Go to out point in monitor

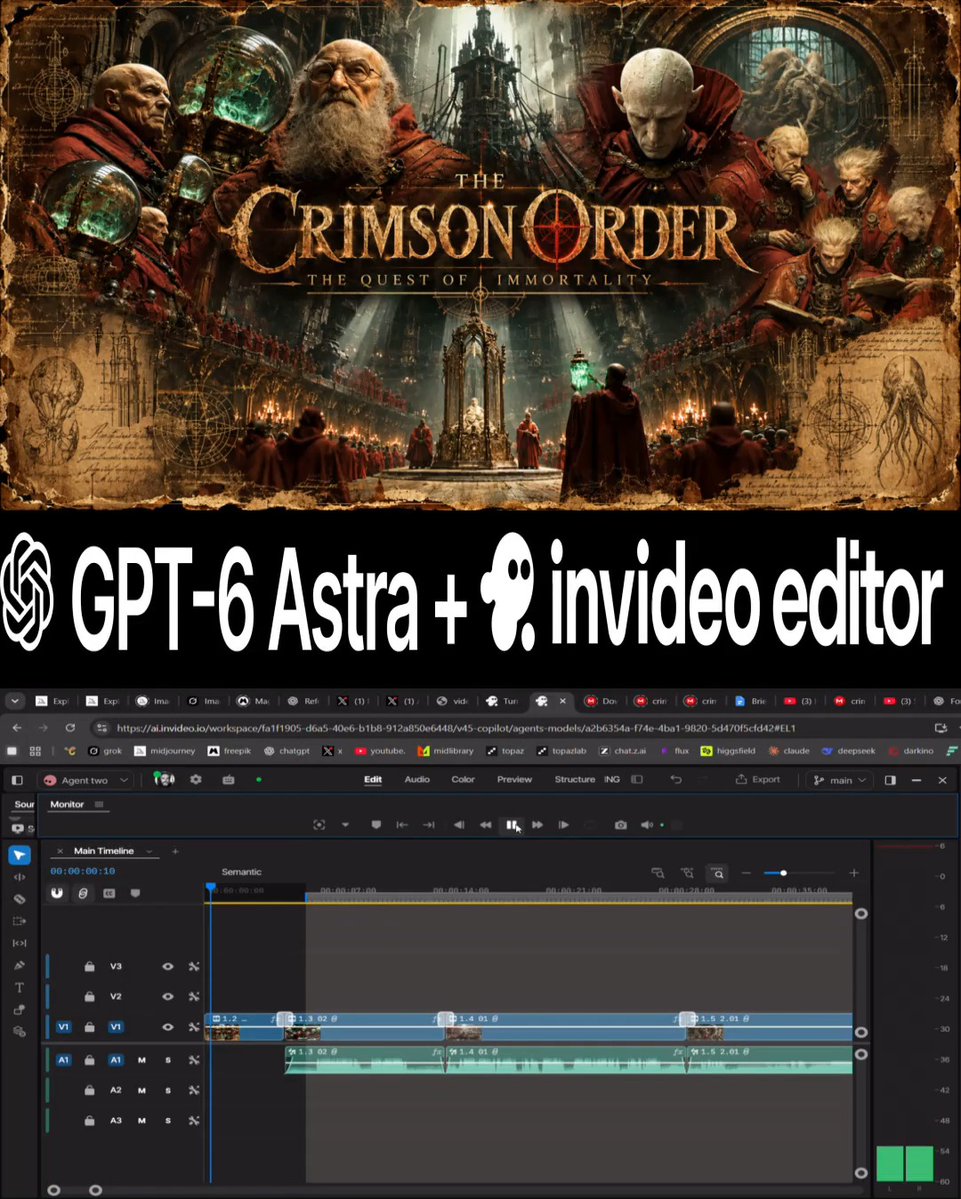pos(428,825)
